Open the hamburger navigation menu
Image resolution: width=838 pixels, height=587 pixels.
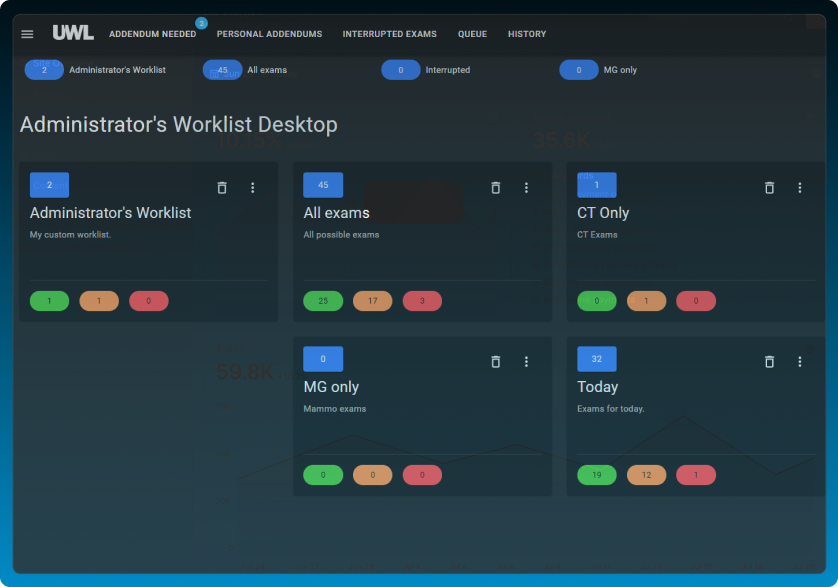point(27,34)
